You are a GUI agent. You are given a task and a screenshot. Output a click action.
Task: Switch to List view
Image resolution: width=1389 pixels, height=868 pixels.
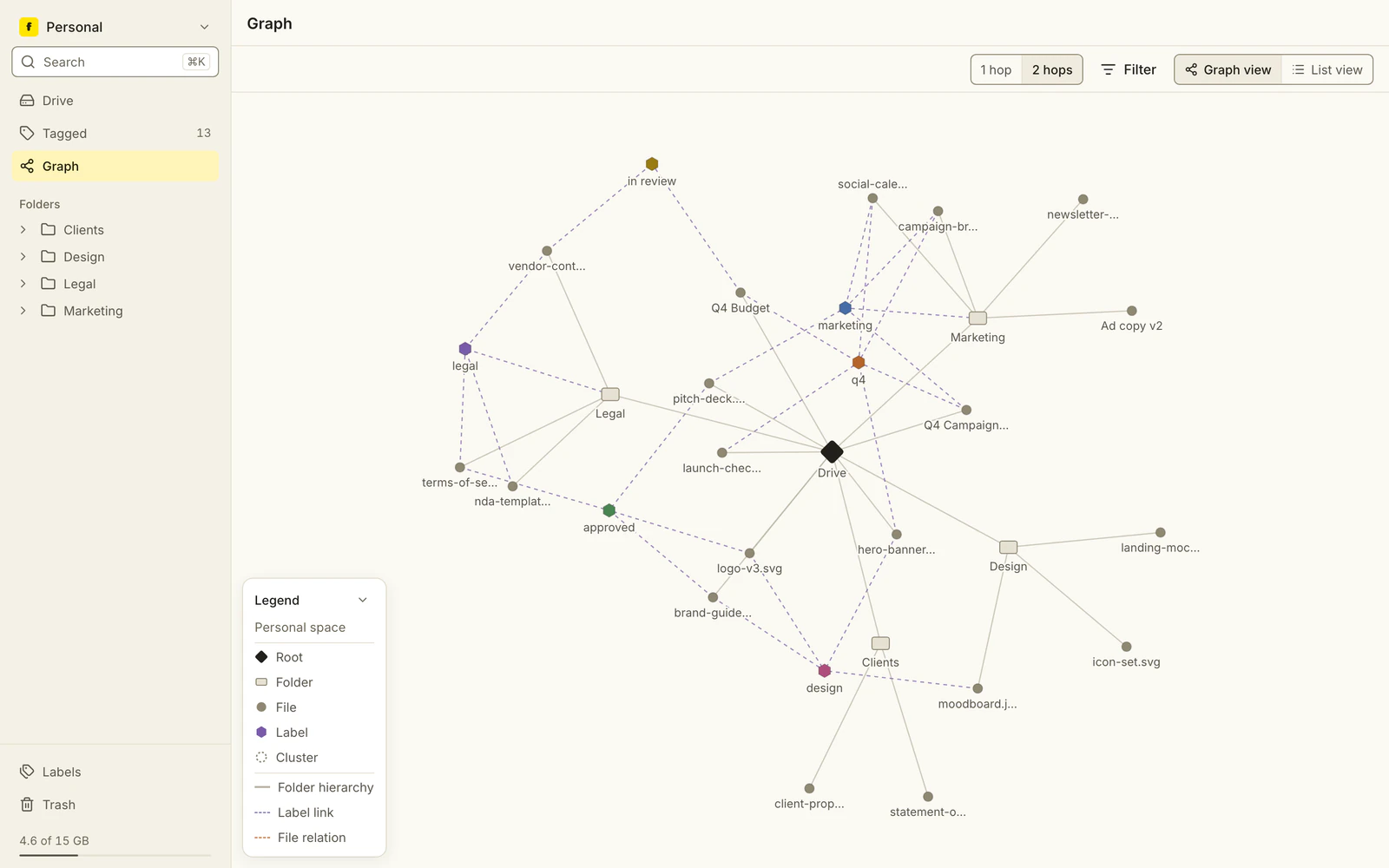coord(1327,69)
